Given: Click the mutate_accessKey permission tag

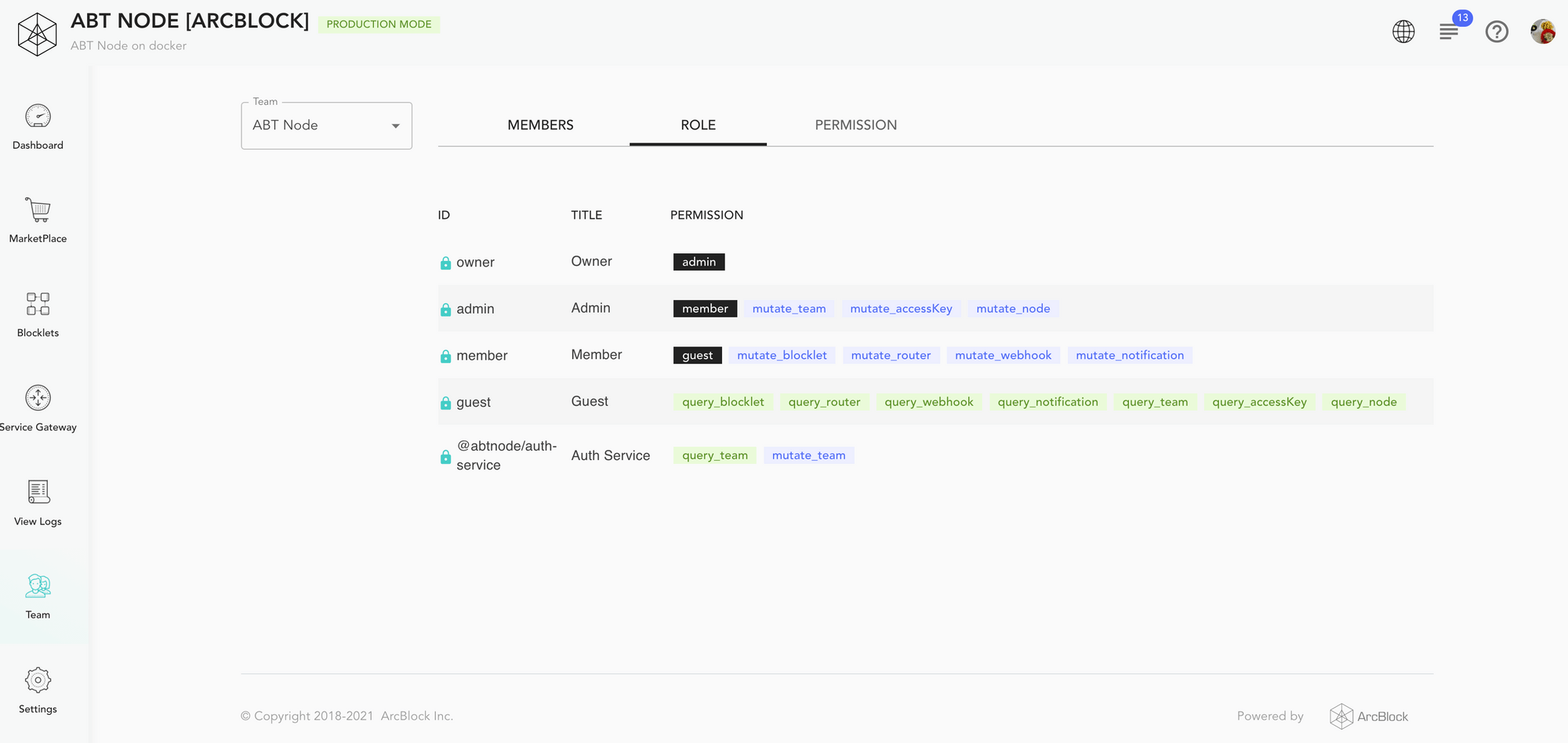Looking at the screenshot, I should (901, 309).
